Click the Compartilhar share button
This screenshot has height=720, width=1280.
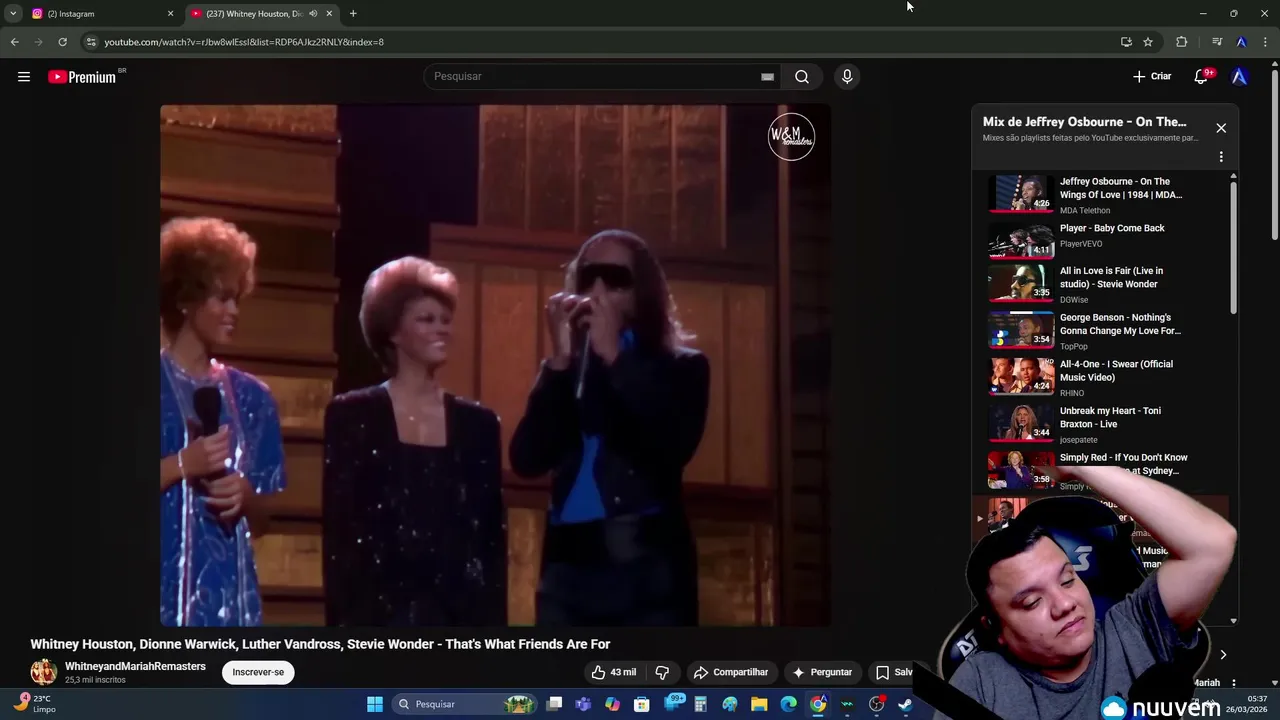731,672
